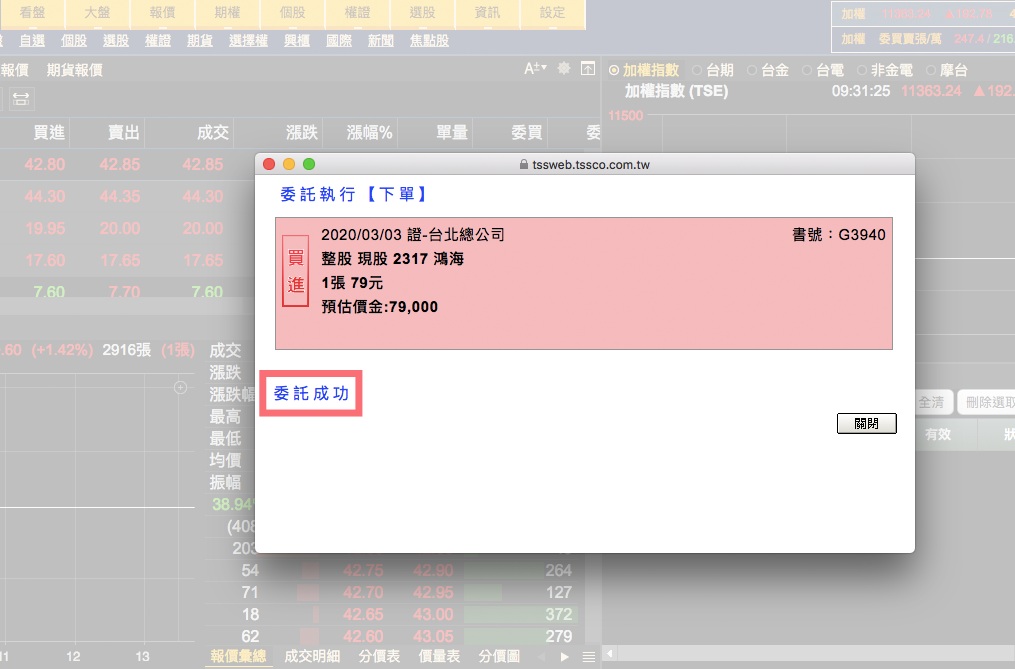Click the underlined 期貨 link

click(200, 41)
